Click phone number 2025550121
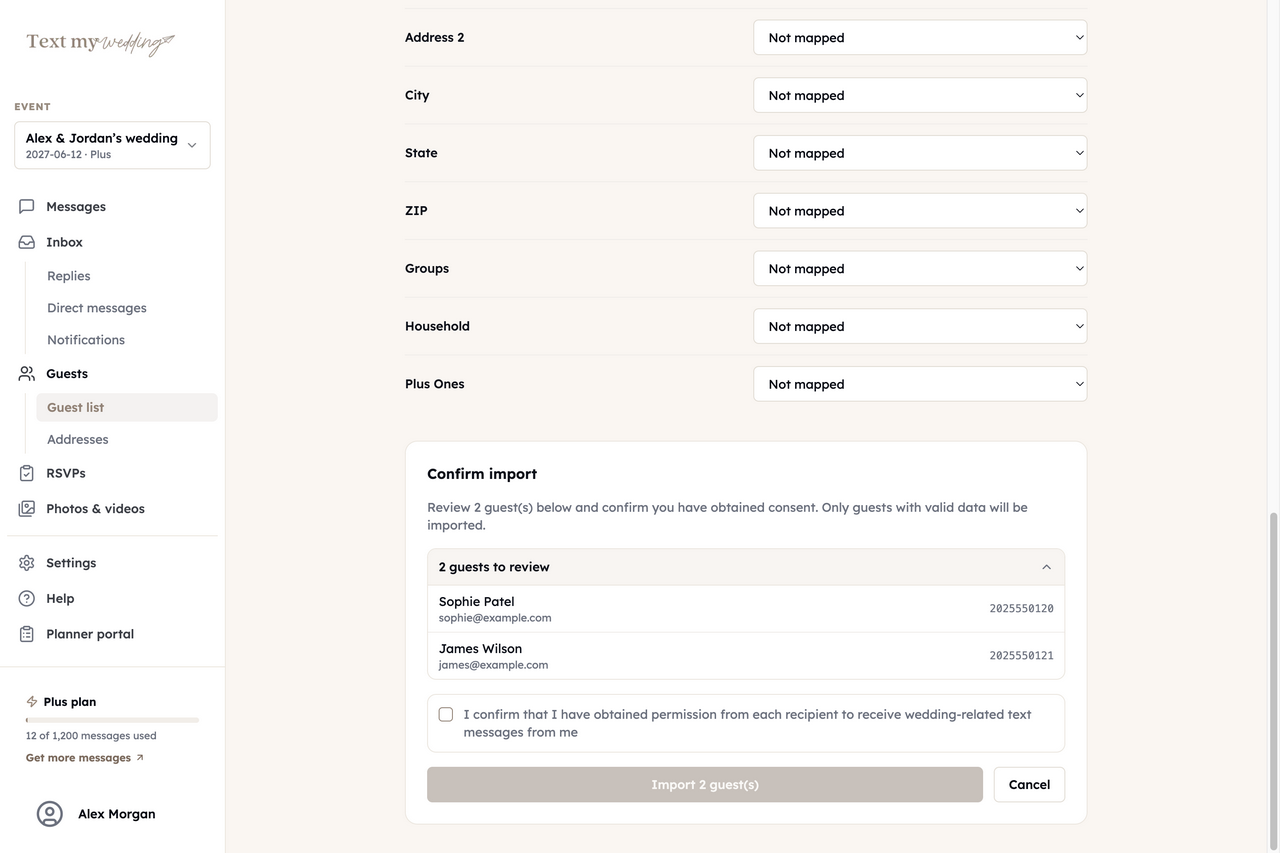 [1021, 656]
